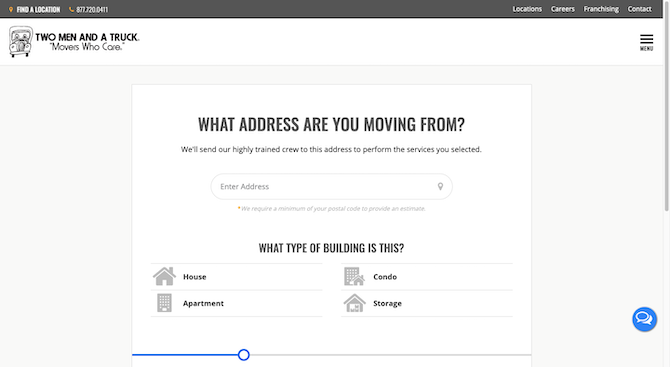Call the 877.720.0411 phone link
This screenshot has height=367, width=670.
point(92,9)
